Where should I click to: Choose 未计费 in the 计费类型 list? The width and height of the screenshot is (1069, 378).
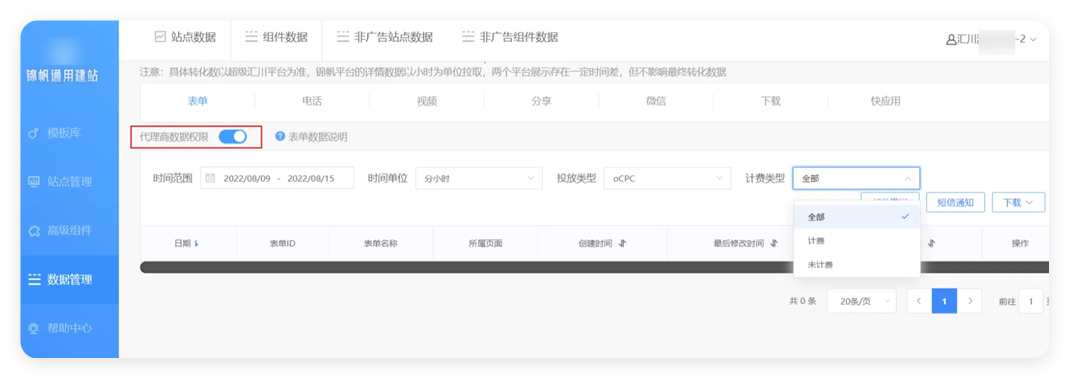point(857,264)
